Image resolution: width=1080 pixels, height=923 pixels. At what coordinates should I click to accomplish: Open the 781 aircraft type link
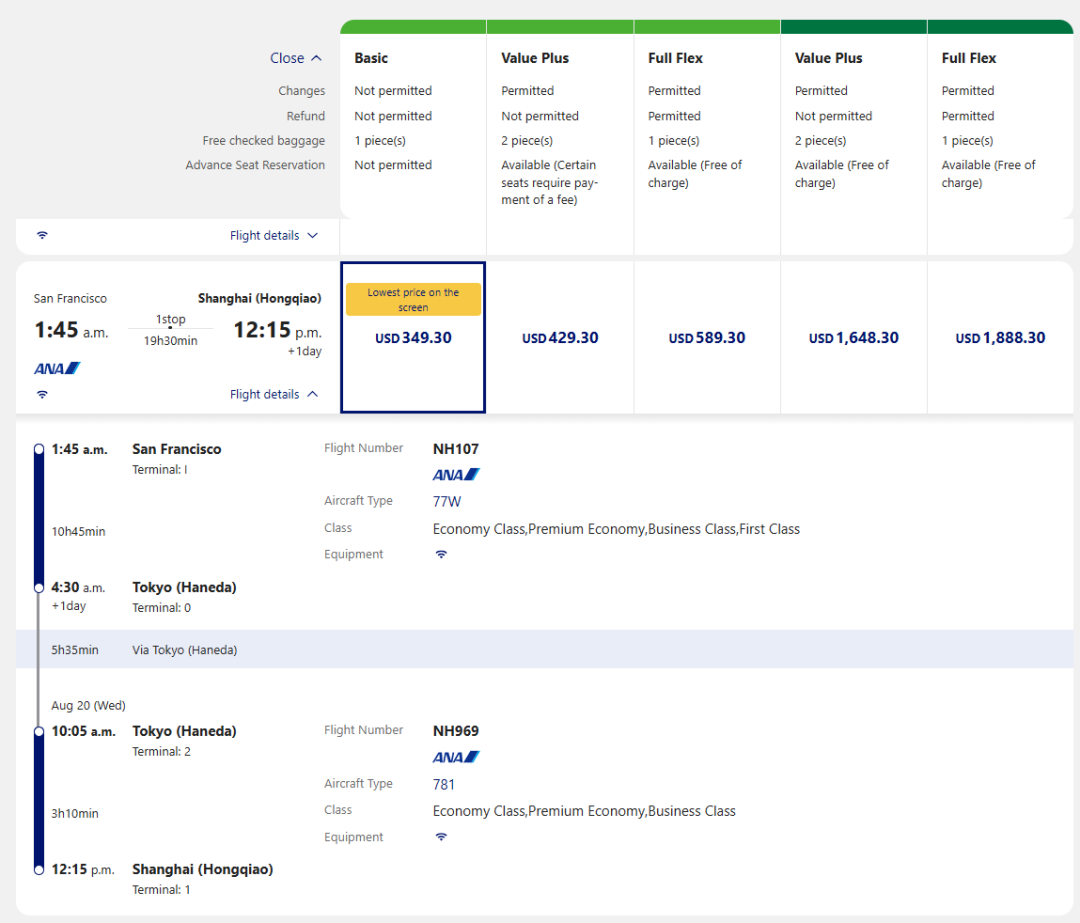[444, 784]
